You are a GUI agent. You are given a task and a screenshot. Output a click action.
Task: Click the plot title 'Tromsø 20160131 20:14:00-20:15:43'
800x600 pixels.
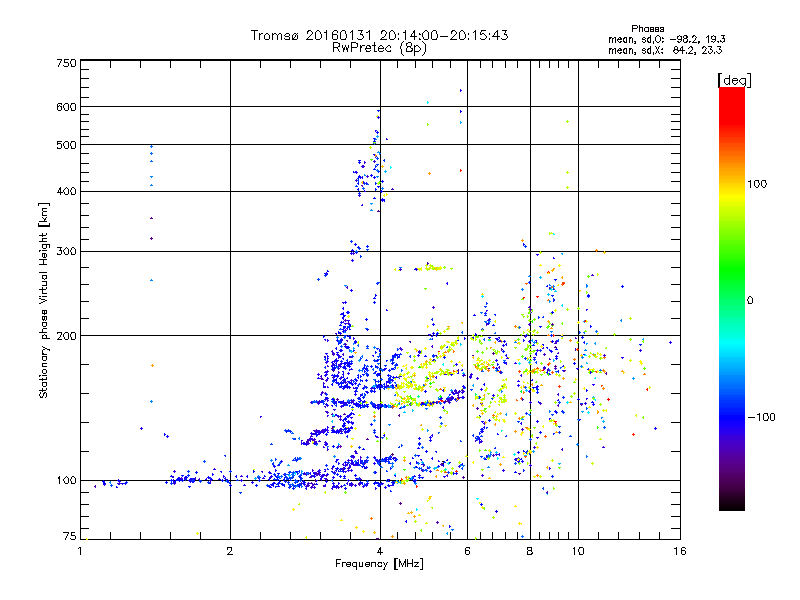tap(379, 35)
